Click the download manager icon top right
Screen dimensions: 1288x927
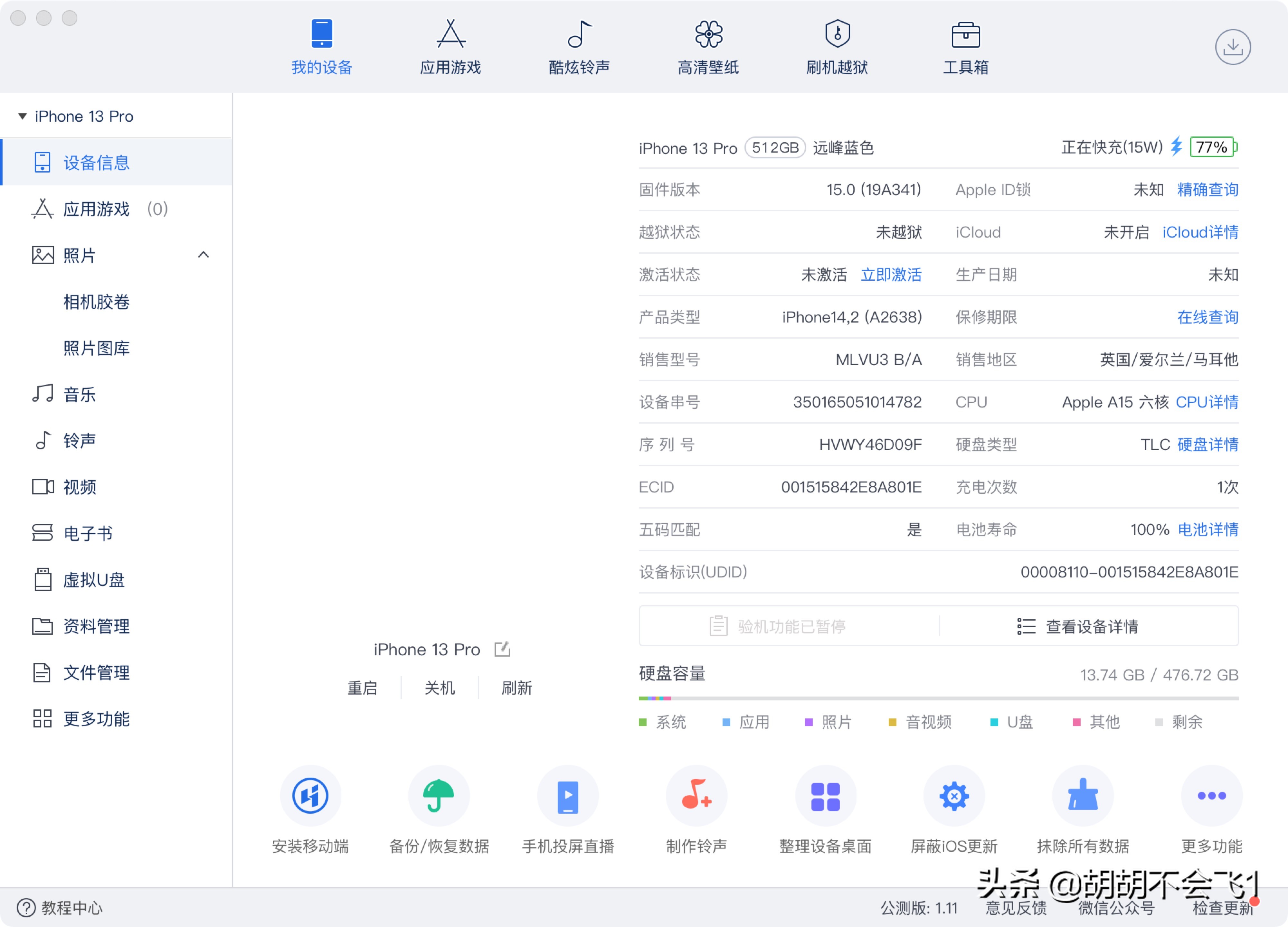click(x=1232, y=47)
